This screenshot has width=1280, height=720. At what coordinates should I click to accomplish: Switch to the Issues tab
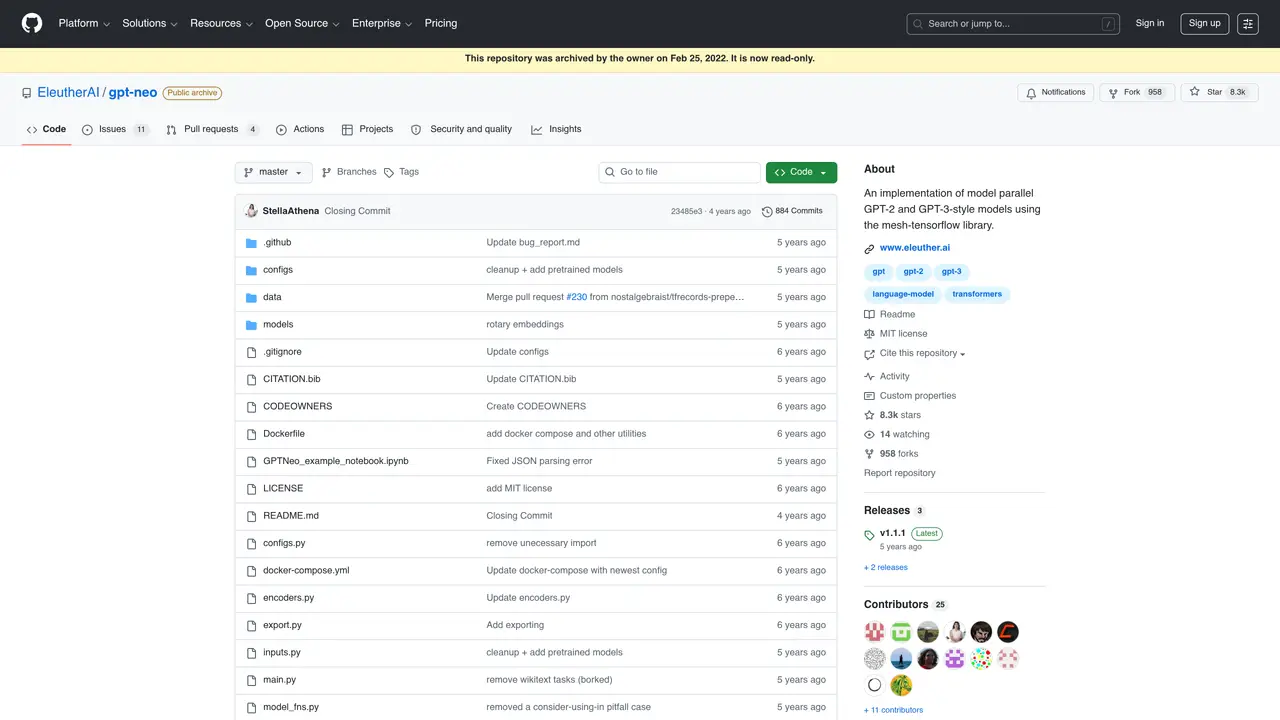tap(115, 129)
